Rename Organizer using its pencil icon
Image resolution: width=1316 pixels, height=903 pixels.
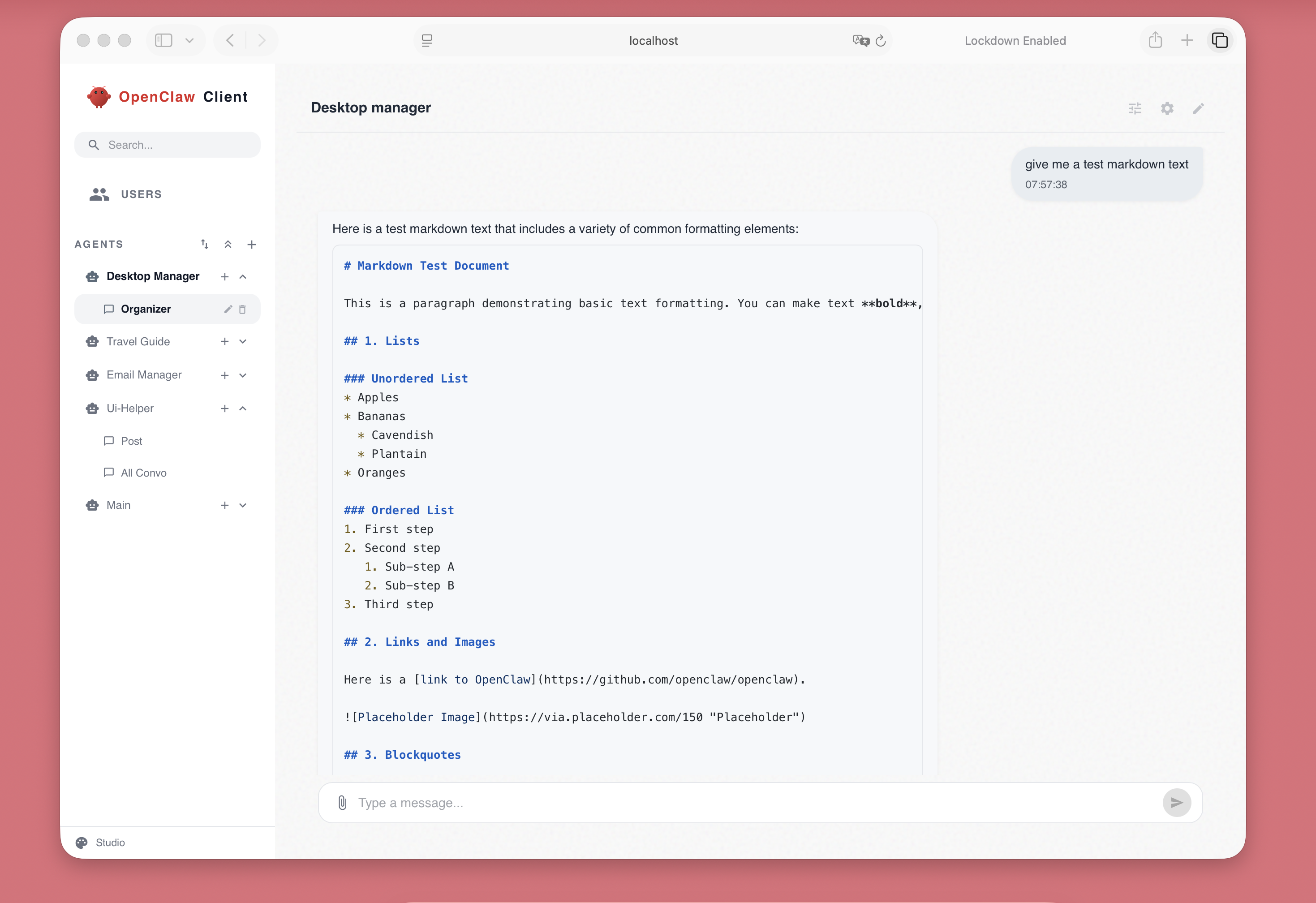point(228,309)
